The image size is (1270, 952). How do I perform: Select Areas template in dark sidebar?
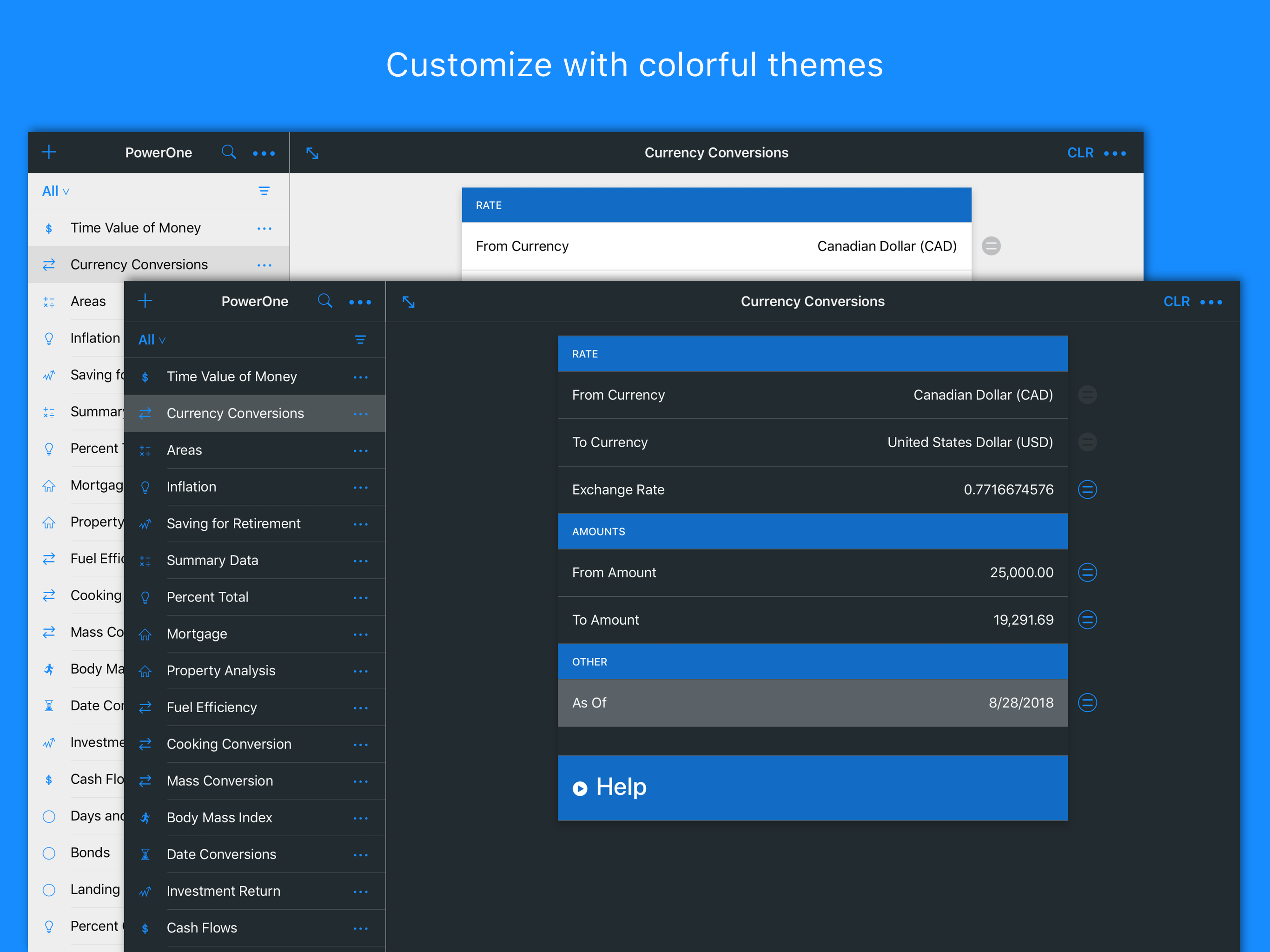[x=254, y=450]
